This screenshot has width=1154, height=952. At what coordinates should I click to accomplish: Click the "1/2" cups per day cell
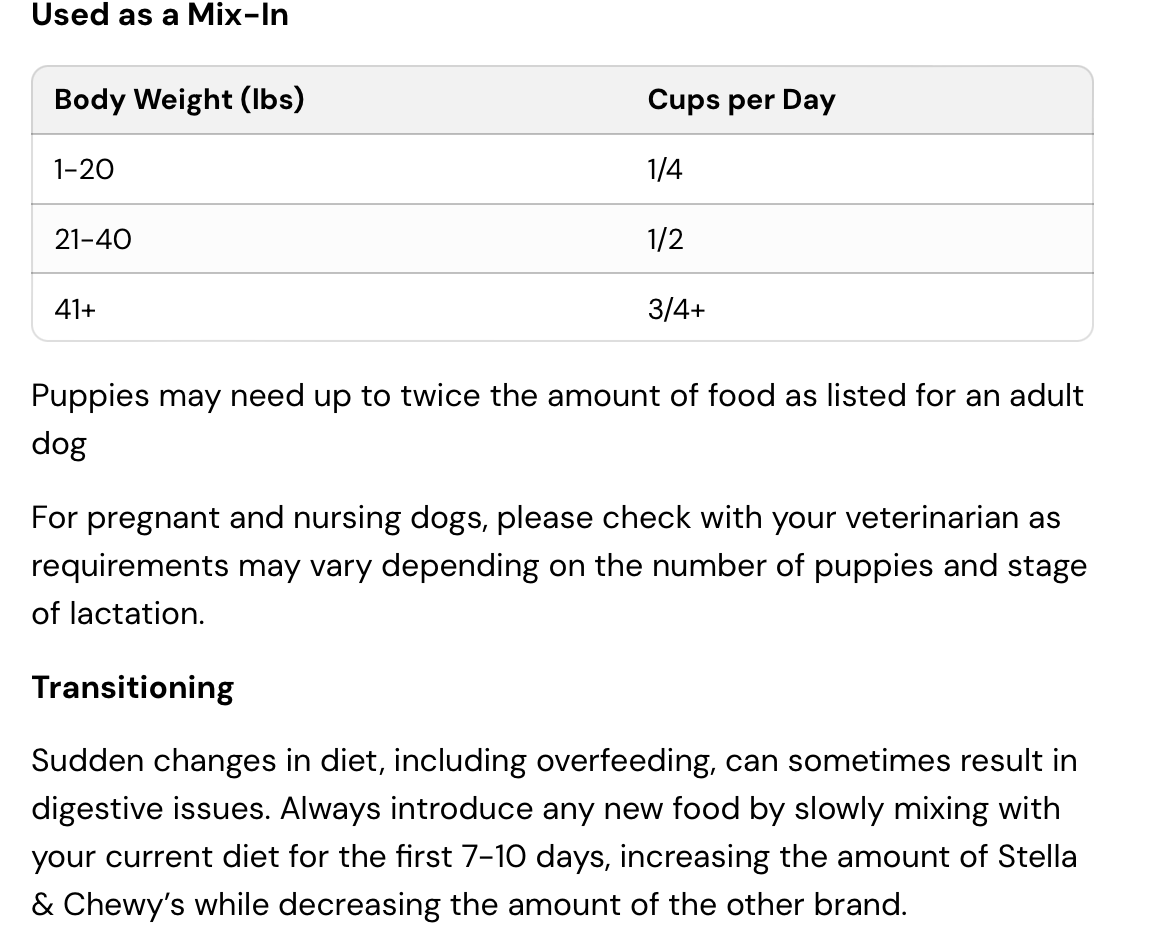(x=665, y=240)
